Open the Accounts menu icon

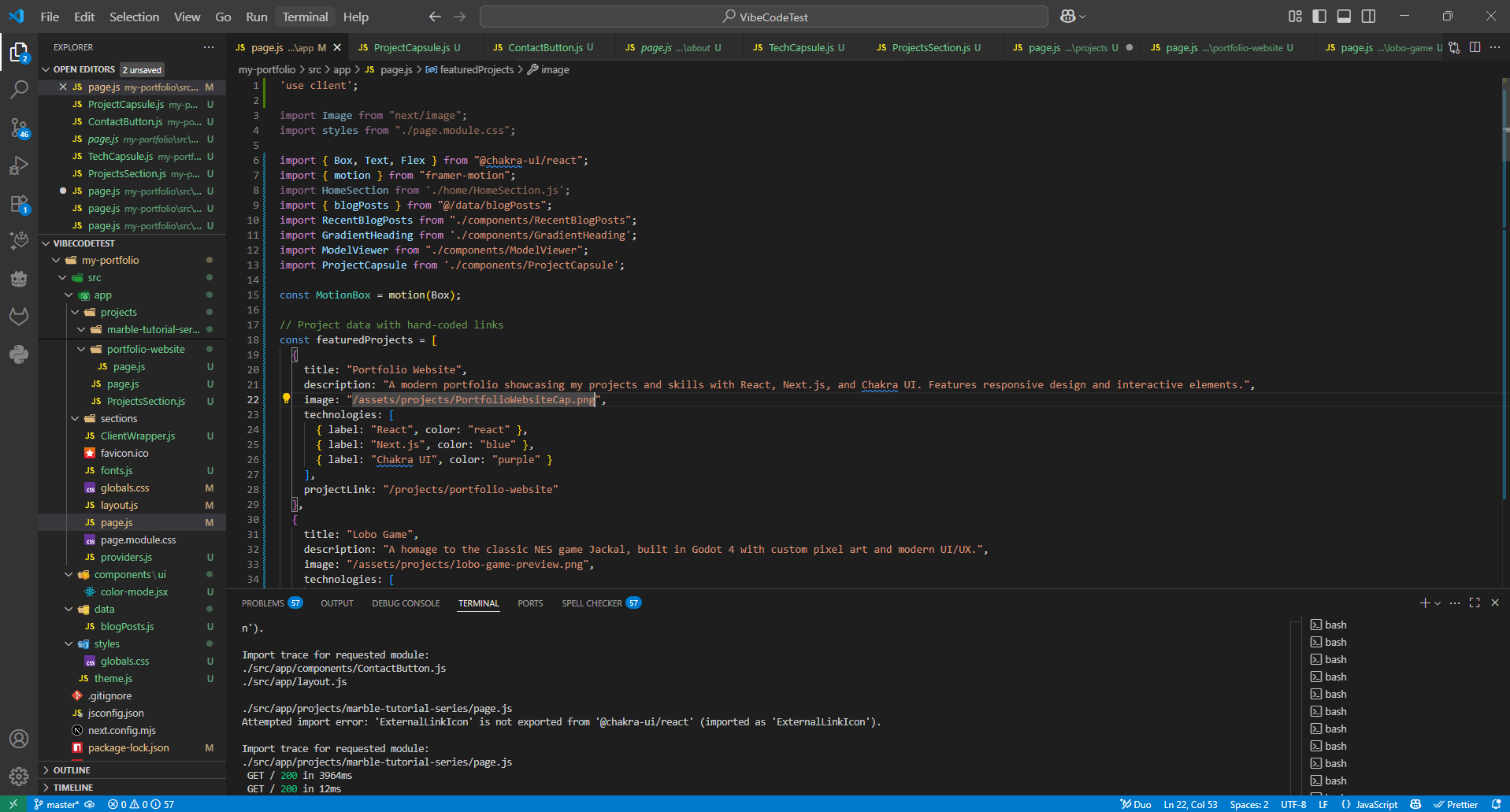pos(19,739)
